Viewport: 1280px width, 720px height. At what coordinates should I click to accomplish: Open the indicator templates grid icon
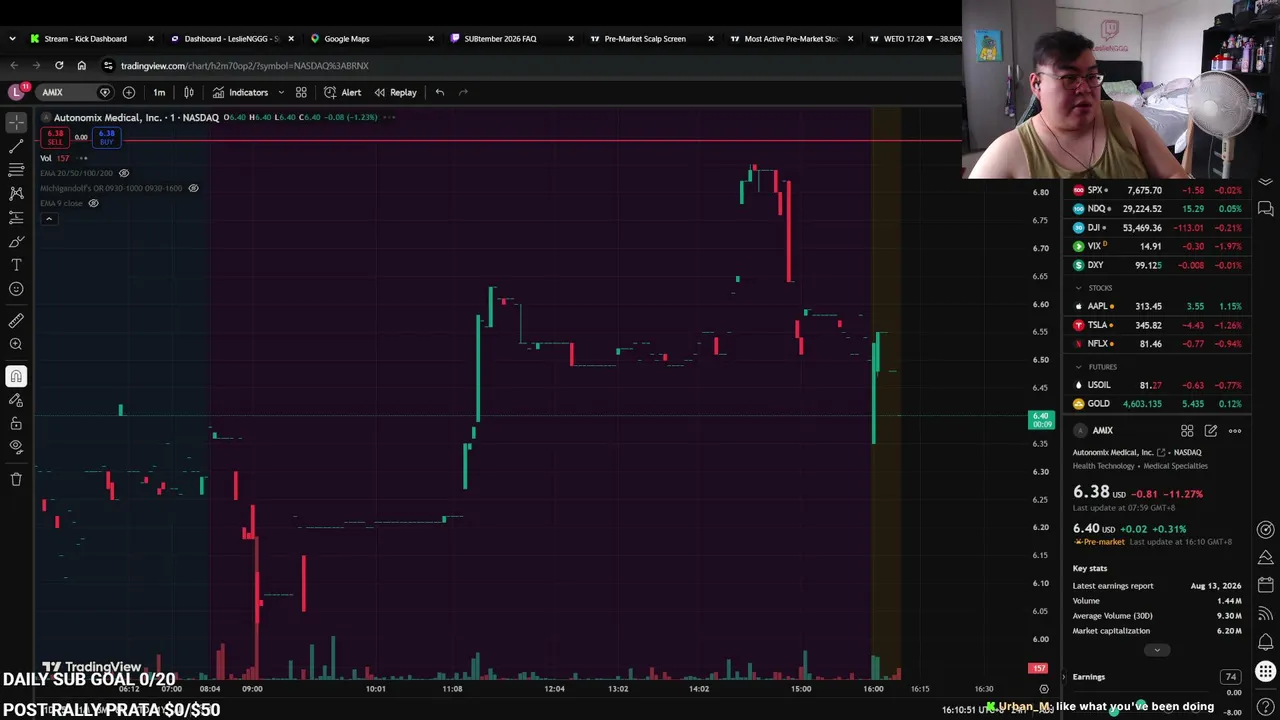301,92
